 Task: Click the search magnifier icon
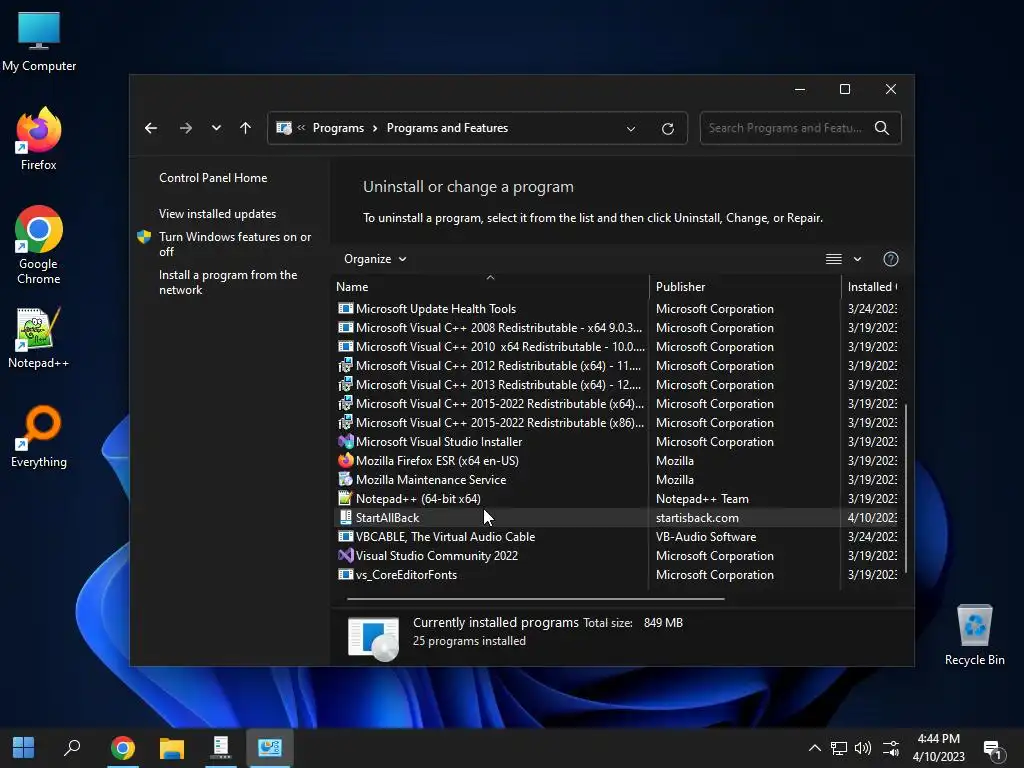(x=882, y=128)
